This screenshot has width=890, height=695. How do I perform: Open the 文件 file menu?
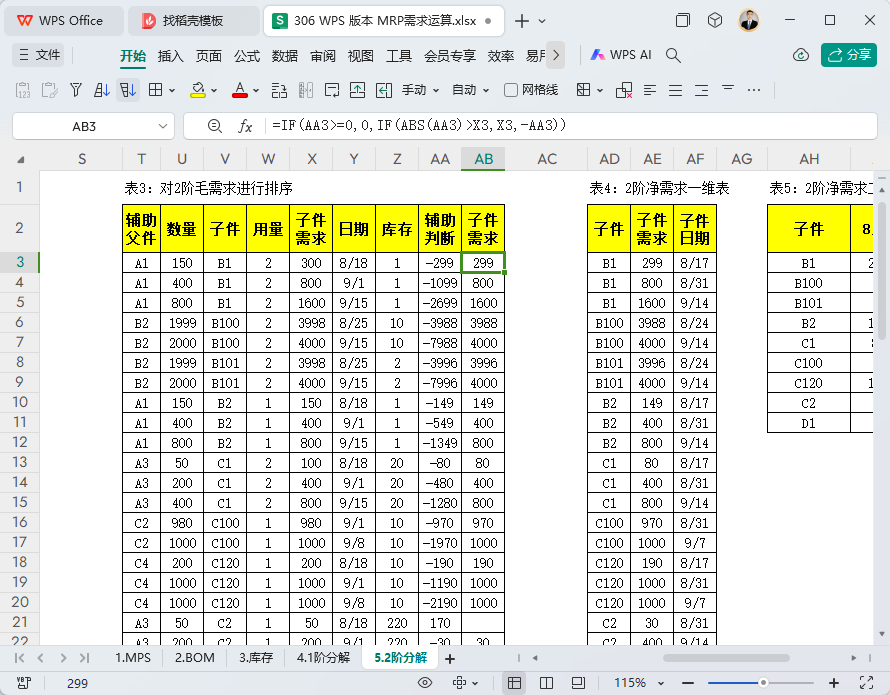pyautogui.click(x=39, y=55)
